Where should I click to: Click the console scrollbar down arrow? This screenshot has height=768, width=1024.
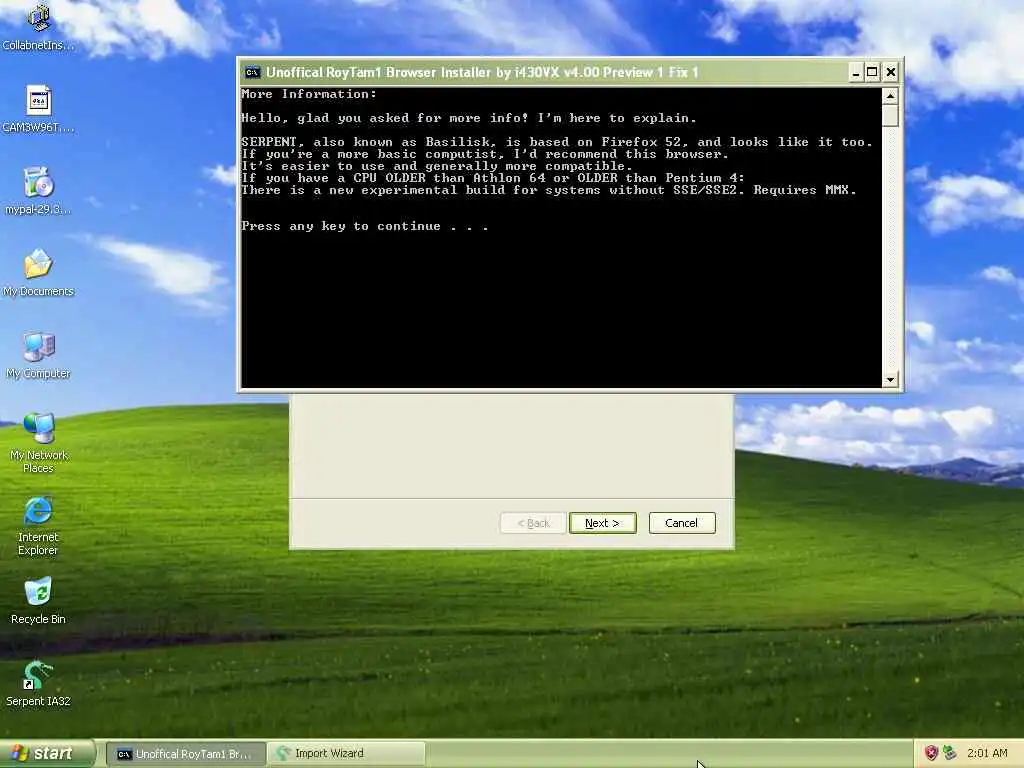pos(889,379)
